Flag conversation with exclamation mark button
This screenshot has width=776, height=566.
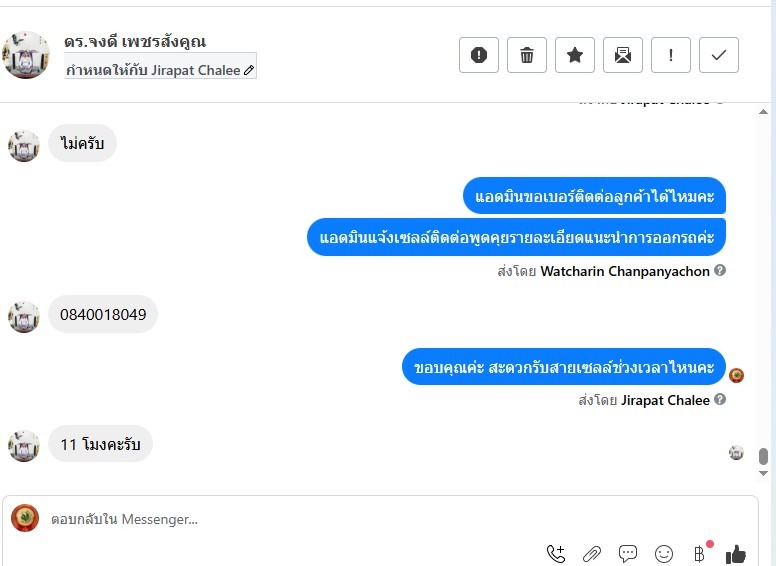[671, 55]
